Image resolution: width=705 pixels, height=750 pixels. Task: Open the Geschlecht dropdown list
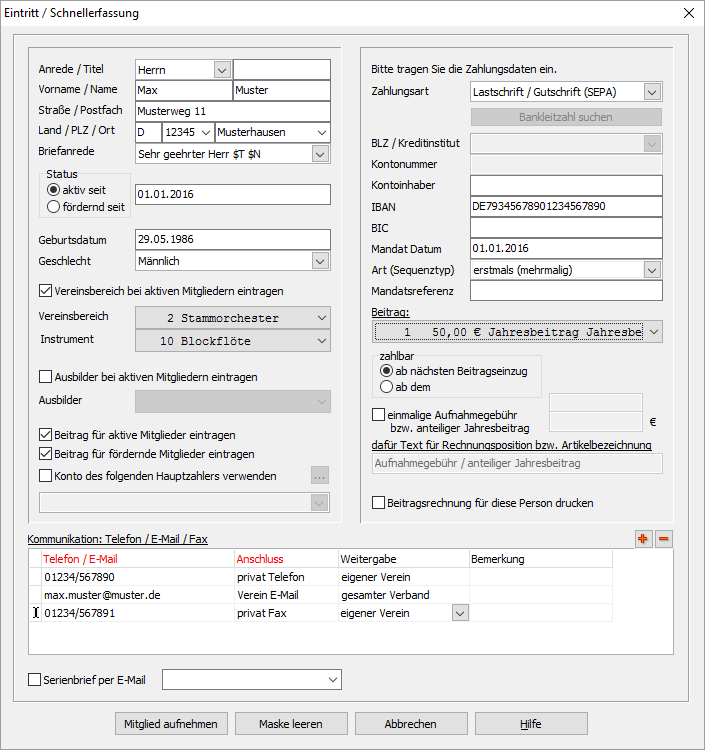320,261
